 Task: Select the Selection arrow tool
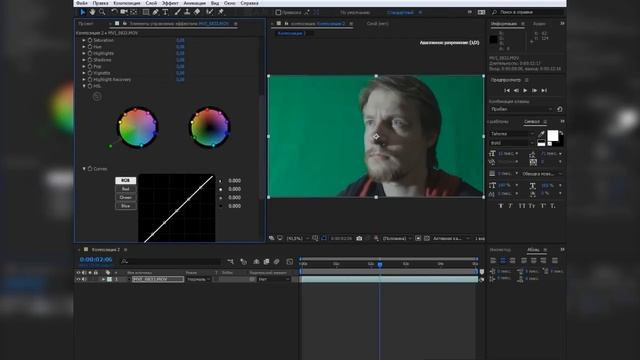tap(83, 12)
